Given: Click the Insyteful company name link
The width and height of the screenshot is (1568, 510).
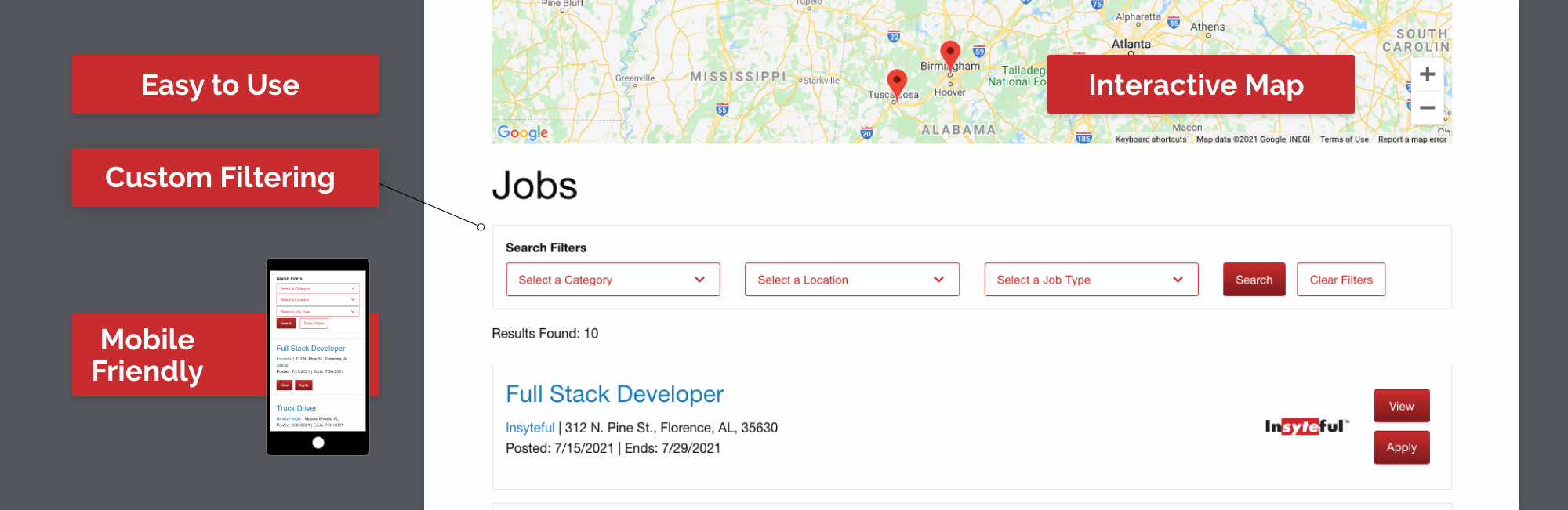Looking at the screenshot, I should pos(529,428).
